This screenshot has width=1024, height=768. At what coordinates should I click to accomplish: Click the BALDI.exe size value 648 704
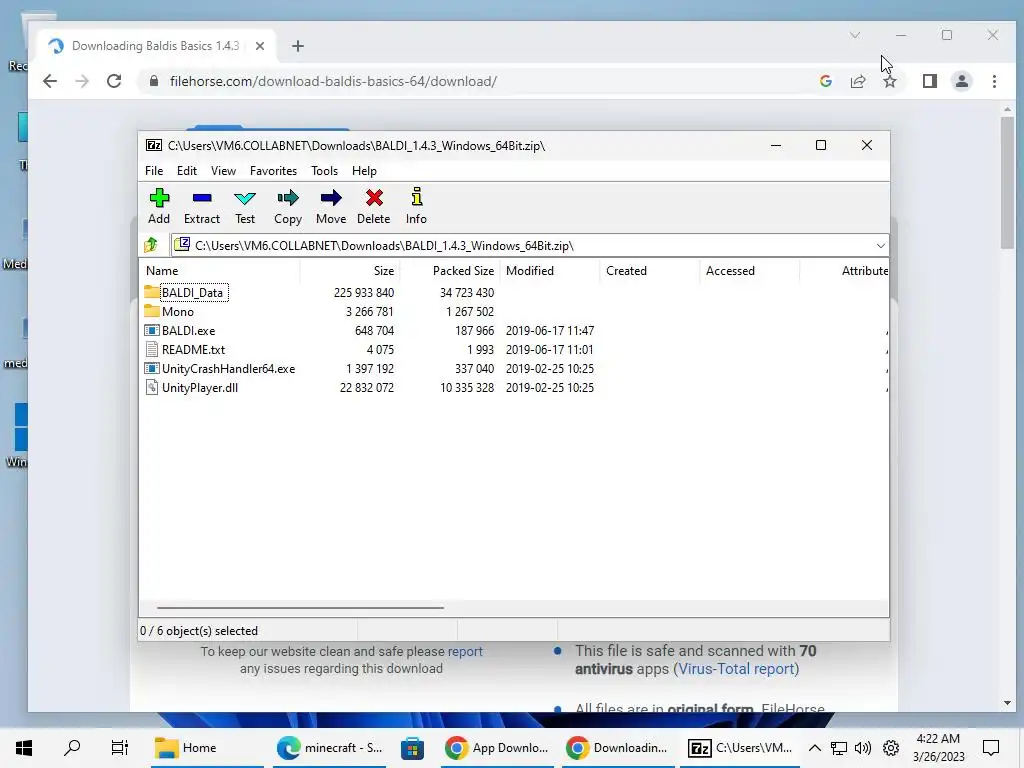pos(374,330)
